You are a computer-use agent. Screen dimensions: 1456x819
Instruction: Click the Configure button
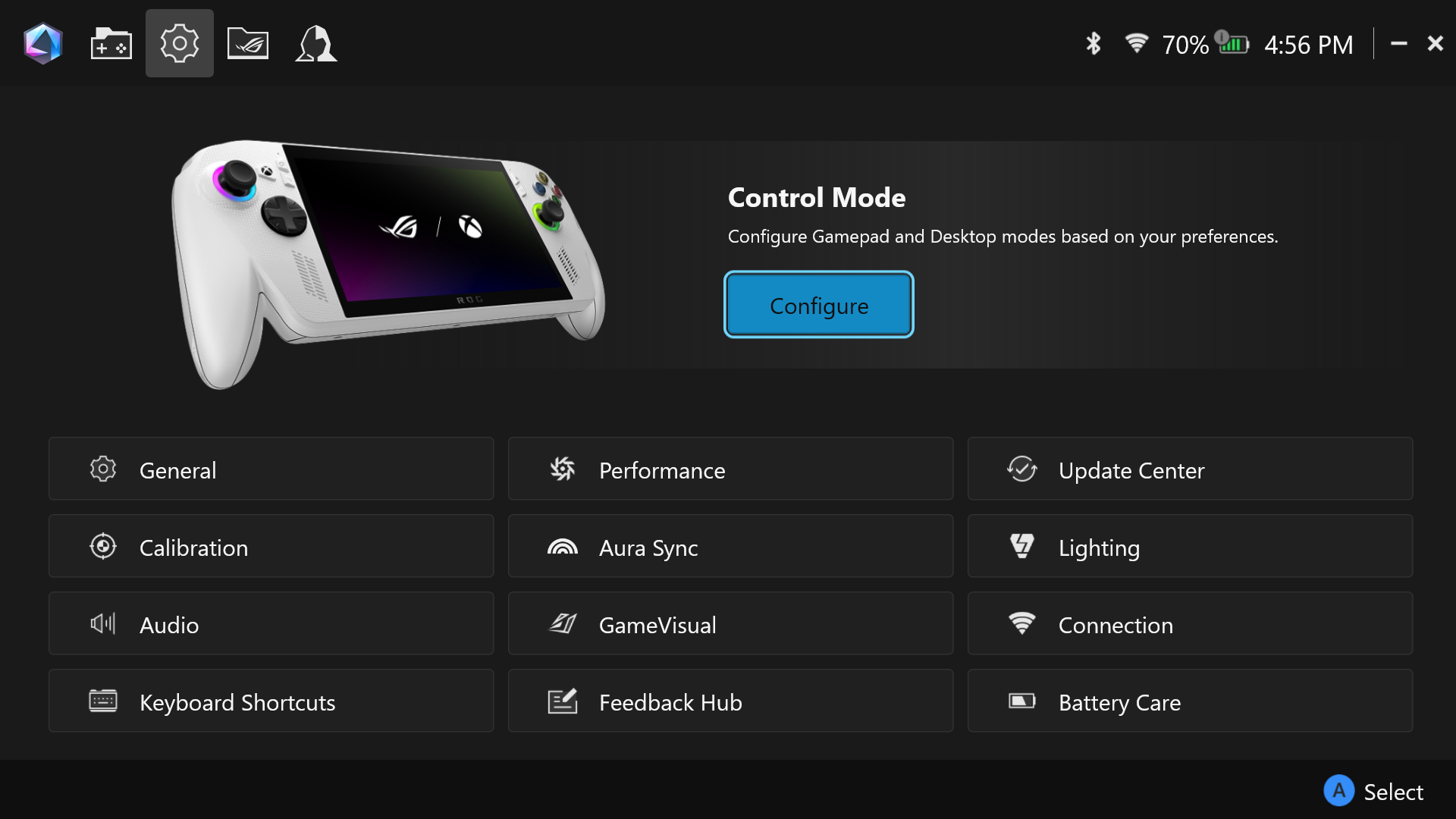coord(819,305)
